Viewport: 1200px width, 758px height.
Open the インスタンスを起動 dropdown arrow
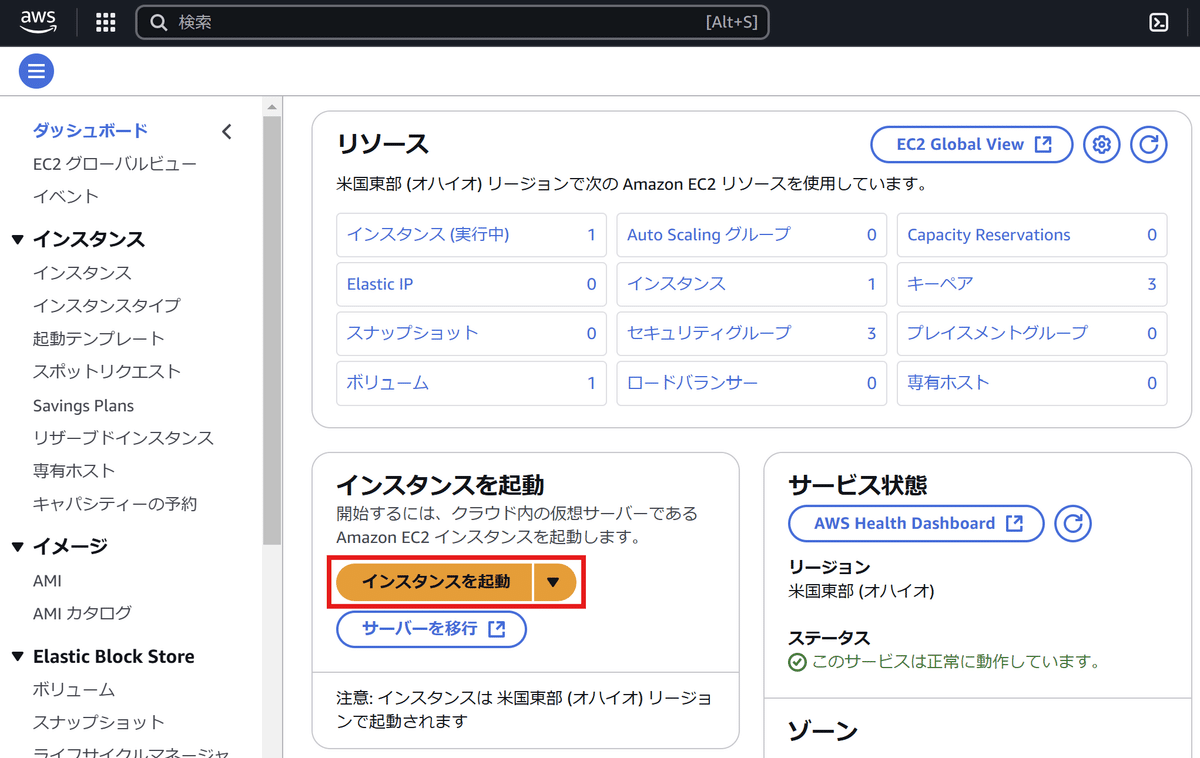click(556, 581)
